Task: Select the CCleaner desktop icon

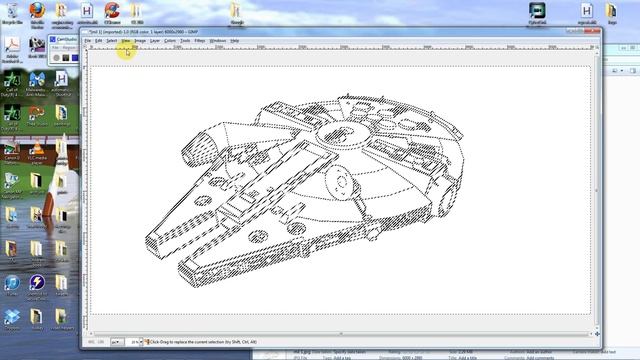Action: pos(112,13)
